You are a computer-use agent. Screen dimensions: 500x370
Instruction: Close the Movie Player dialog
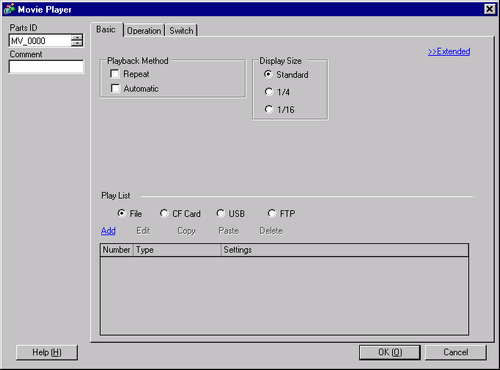[489, 9]
